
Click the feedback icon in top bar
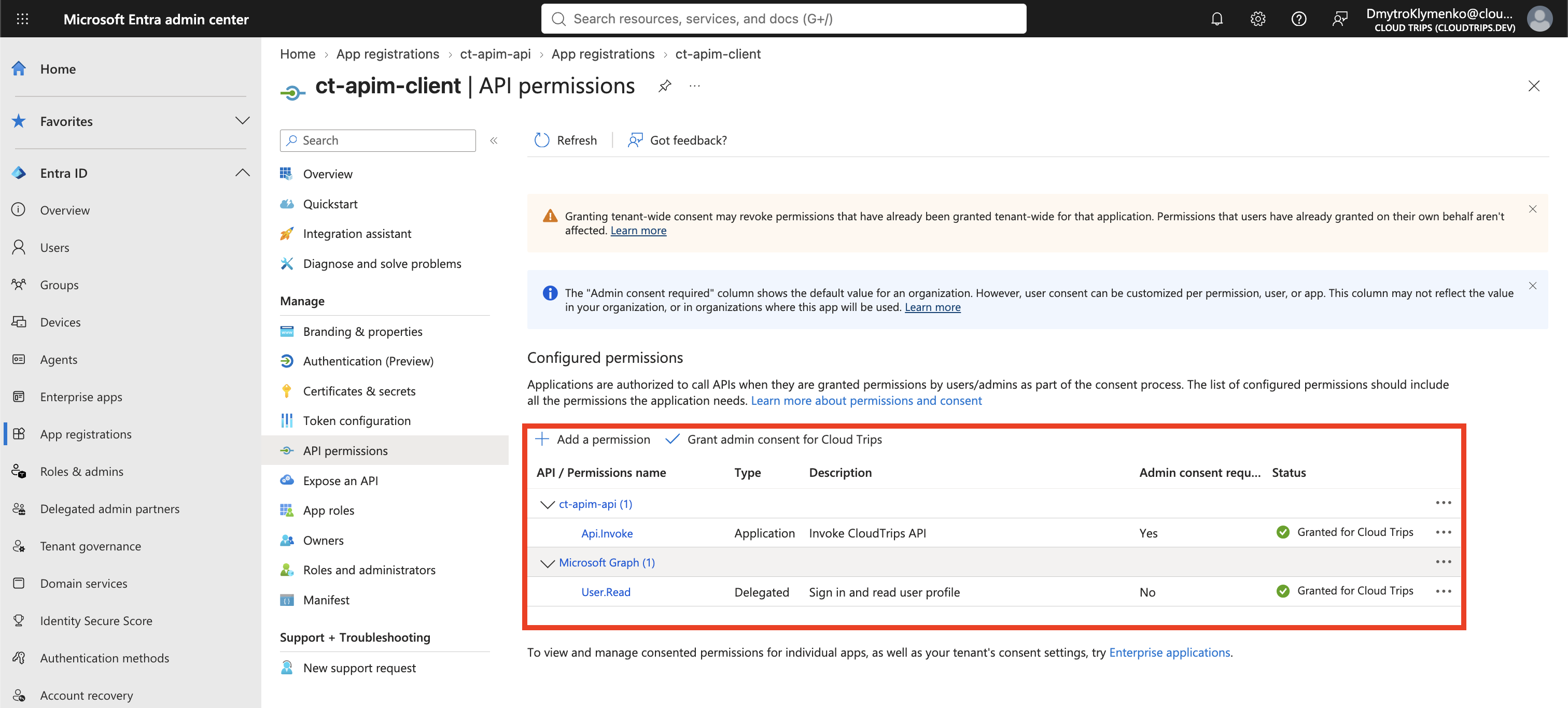point(1339,19)
